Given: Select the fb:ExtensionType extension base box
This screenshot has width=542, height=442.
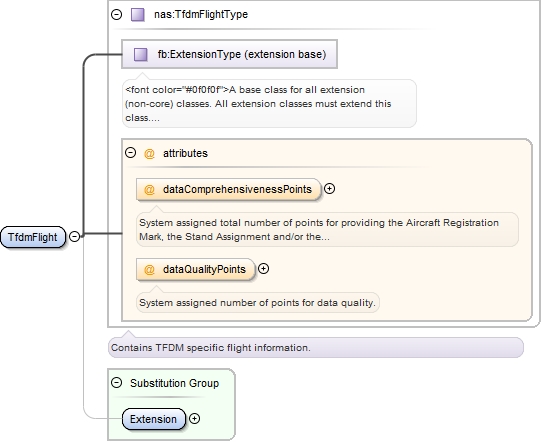Looking at the screenshot, I should [x=229, y=54].
